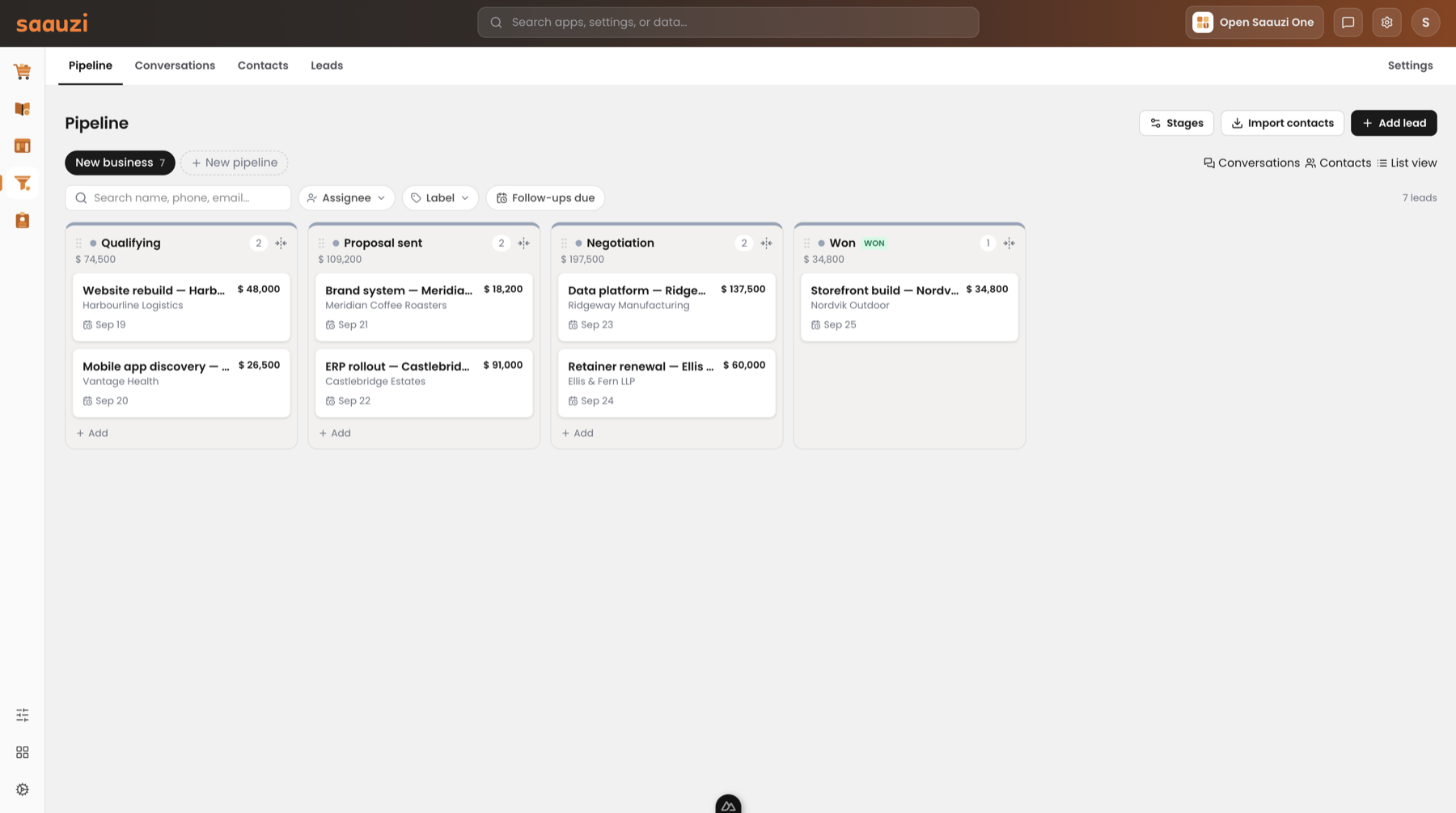Image resolution: width=1456 pixels, height=813 pixels.
Task: Switch to the Contacts tab
Action: (x=263, y=66)
